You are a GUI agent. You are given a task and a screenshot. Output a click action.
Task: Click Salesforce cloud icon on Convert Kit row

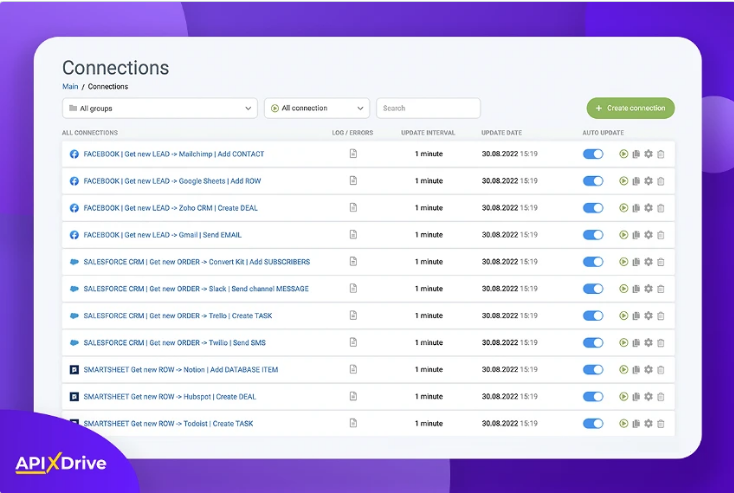tap(74, 262)
